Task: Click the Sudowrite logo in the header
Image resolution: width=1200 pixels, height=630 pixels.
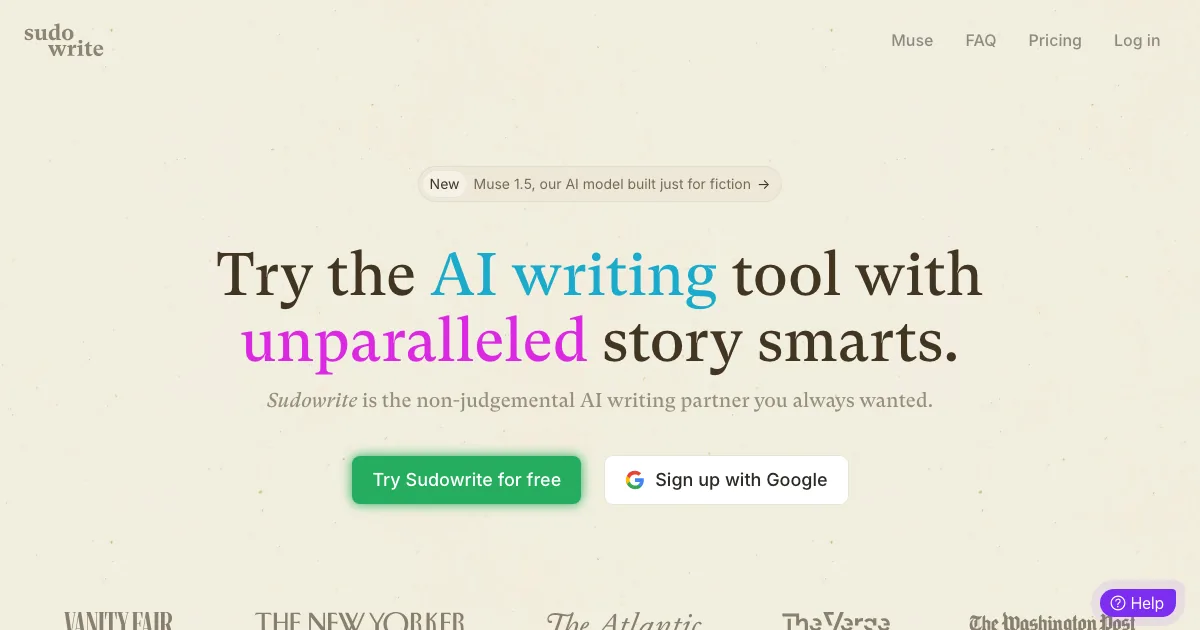Action: pyautogui.click(x=64, y=40)
